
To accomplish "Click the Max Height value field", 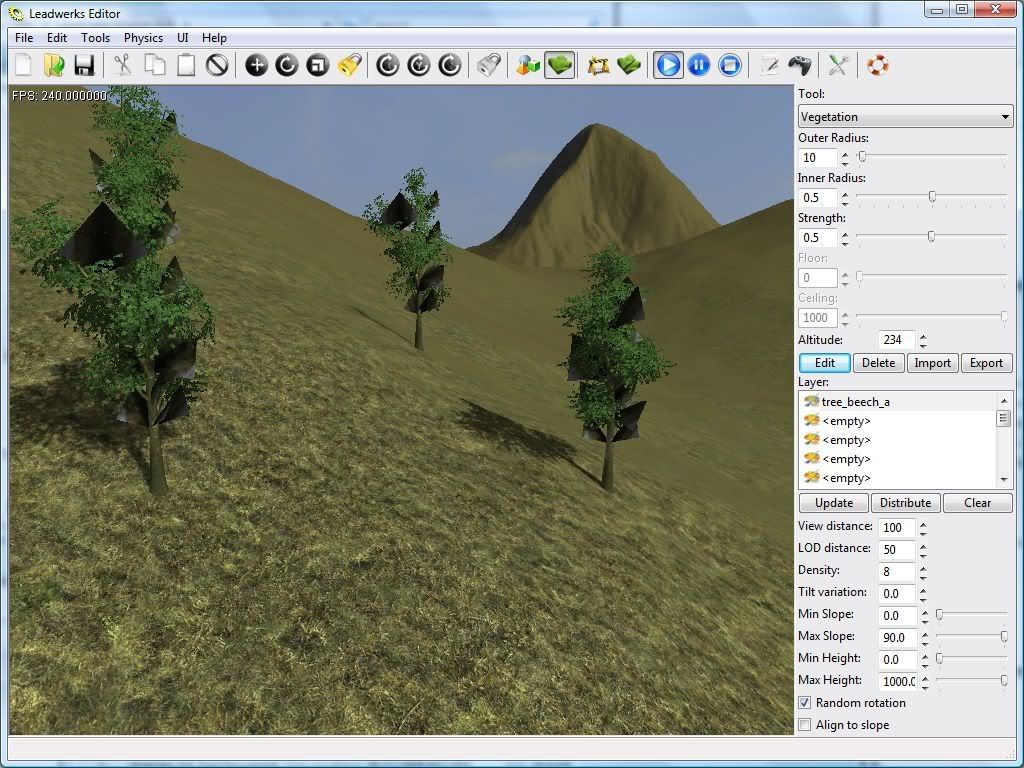I will (897, 682).
